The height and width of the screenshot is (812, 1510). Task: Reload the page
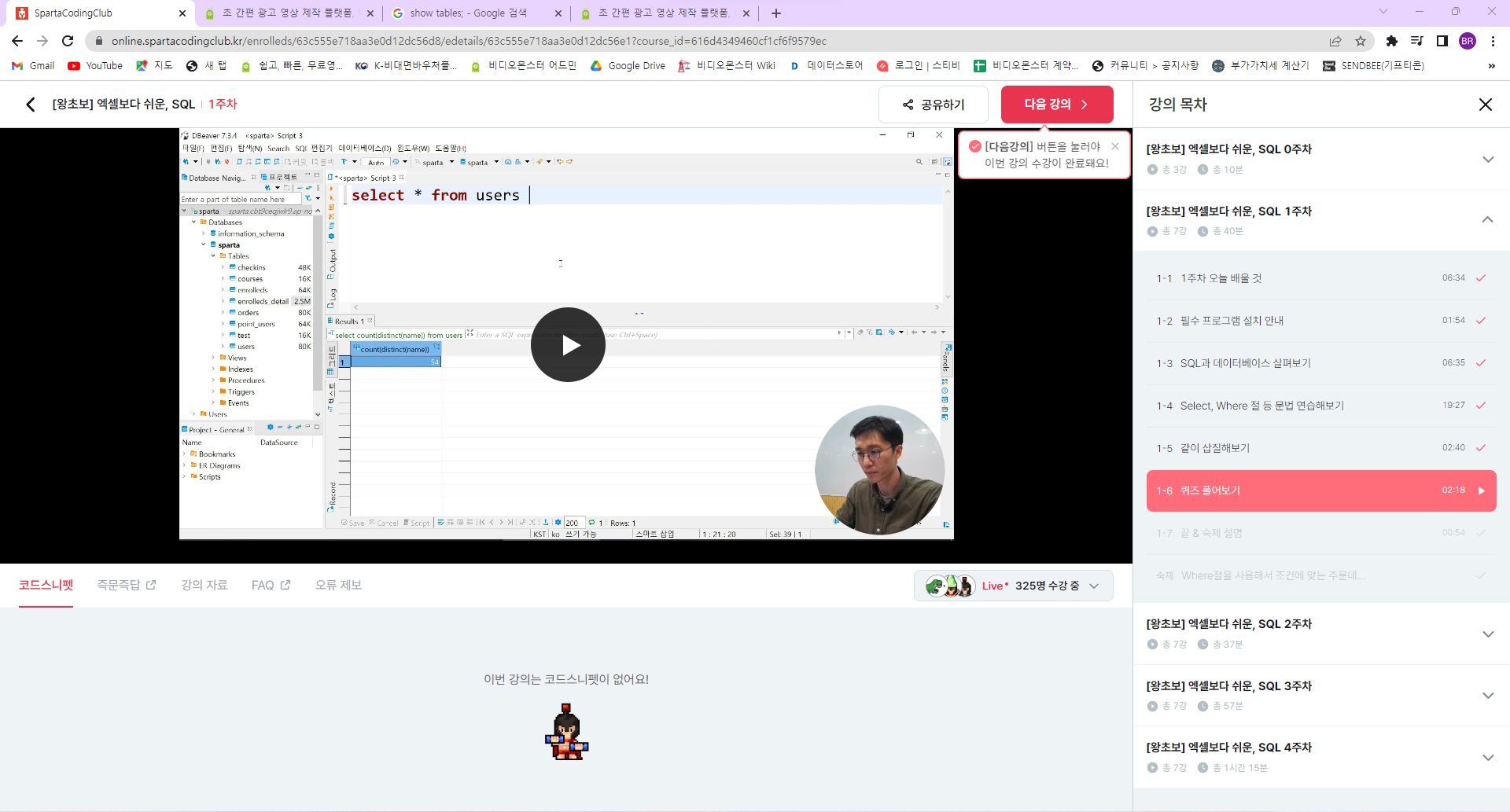point(68,41)
